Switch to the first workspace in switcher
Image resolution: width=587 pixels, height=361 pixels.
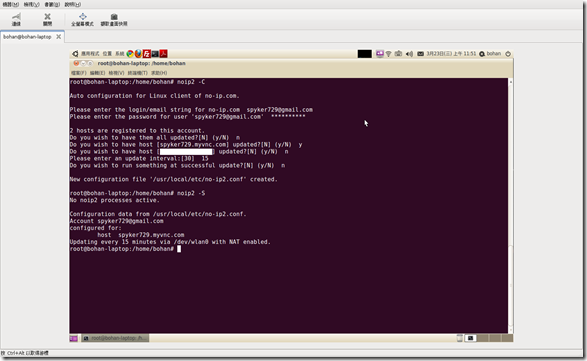pos(470,338)
